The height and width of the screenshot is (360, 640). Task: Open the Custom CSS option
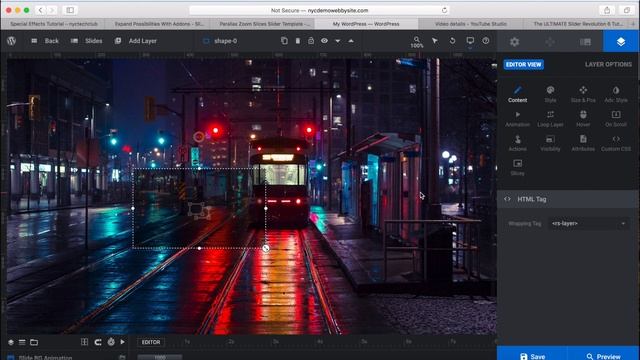[x=616, y=143]
